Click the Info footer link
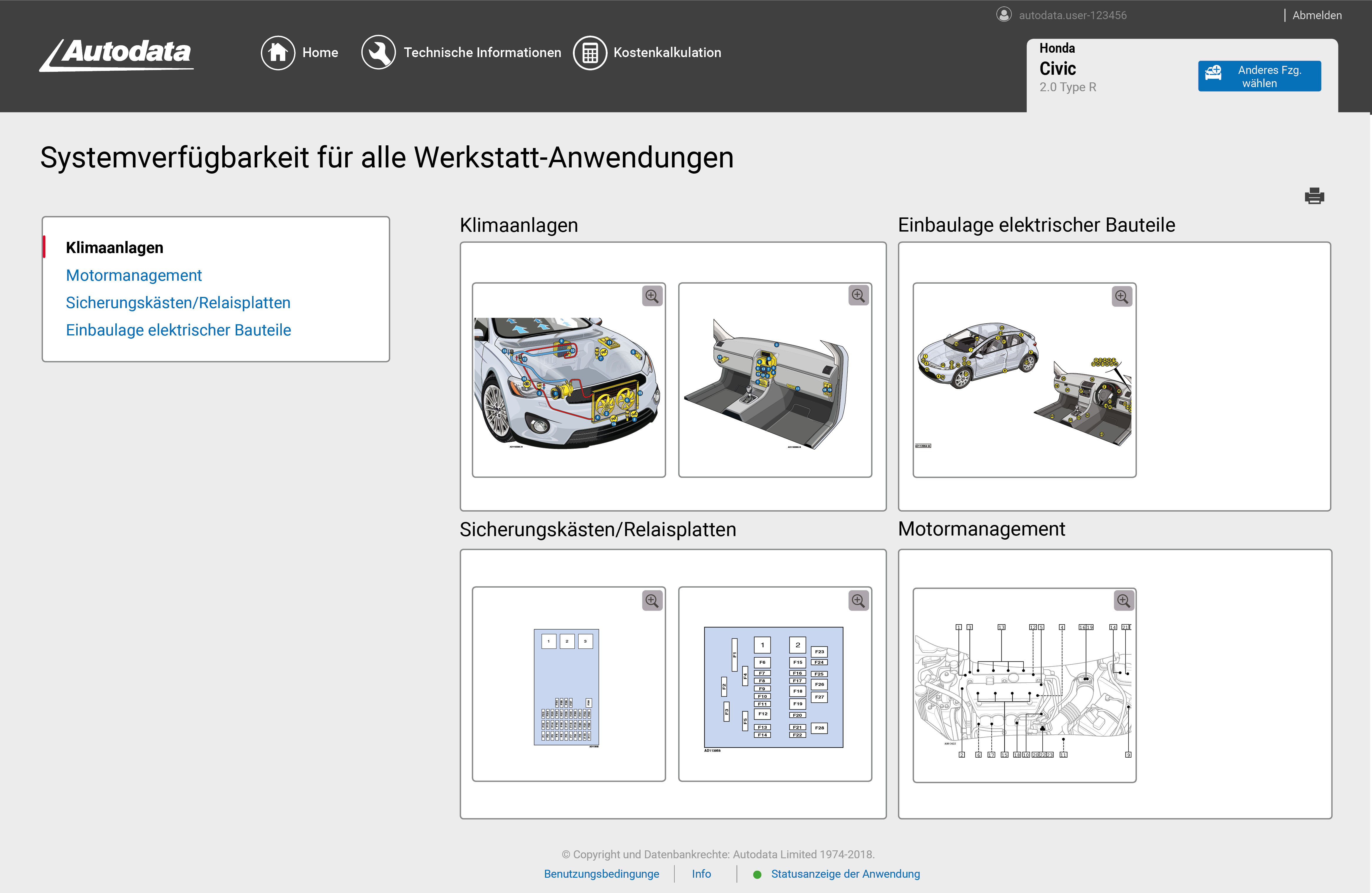Viewport: 1372px width, 893px height. point(701,873)
